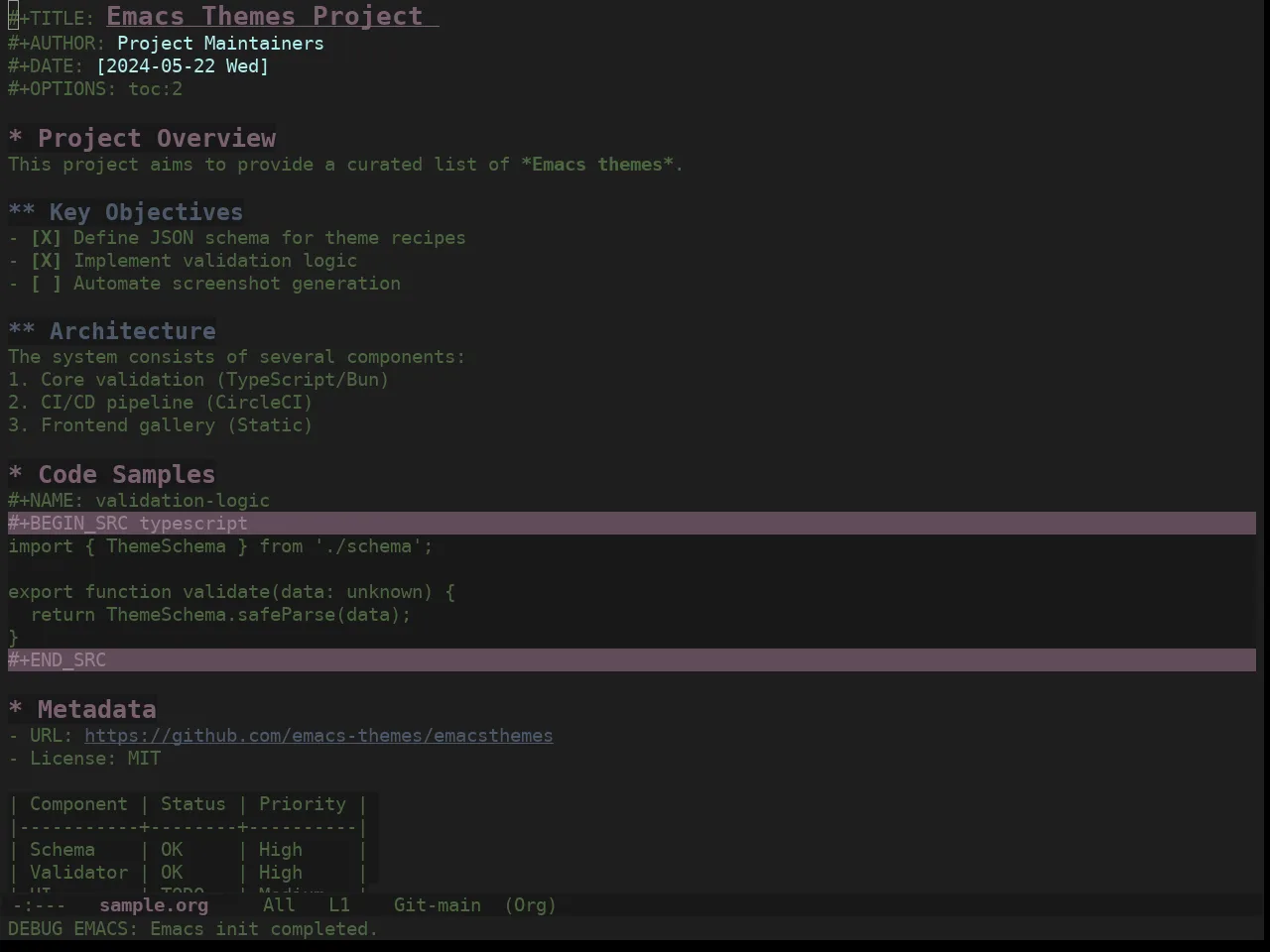Fold the Code Samples heading star
This screenshot has height=952, width=1270.
click(15, 475)
